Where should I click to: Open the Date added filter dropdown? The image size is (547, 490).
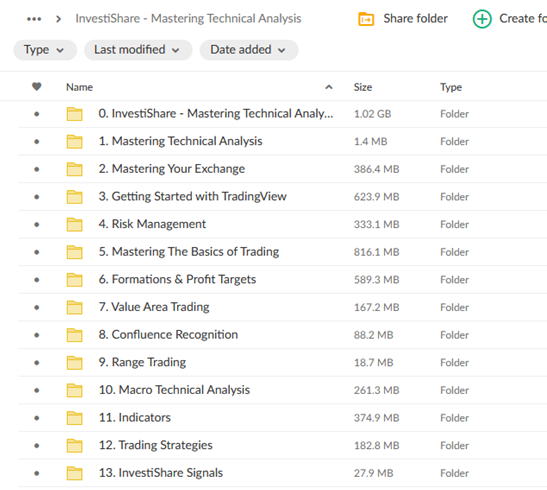(249, 50)
